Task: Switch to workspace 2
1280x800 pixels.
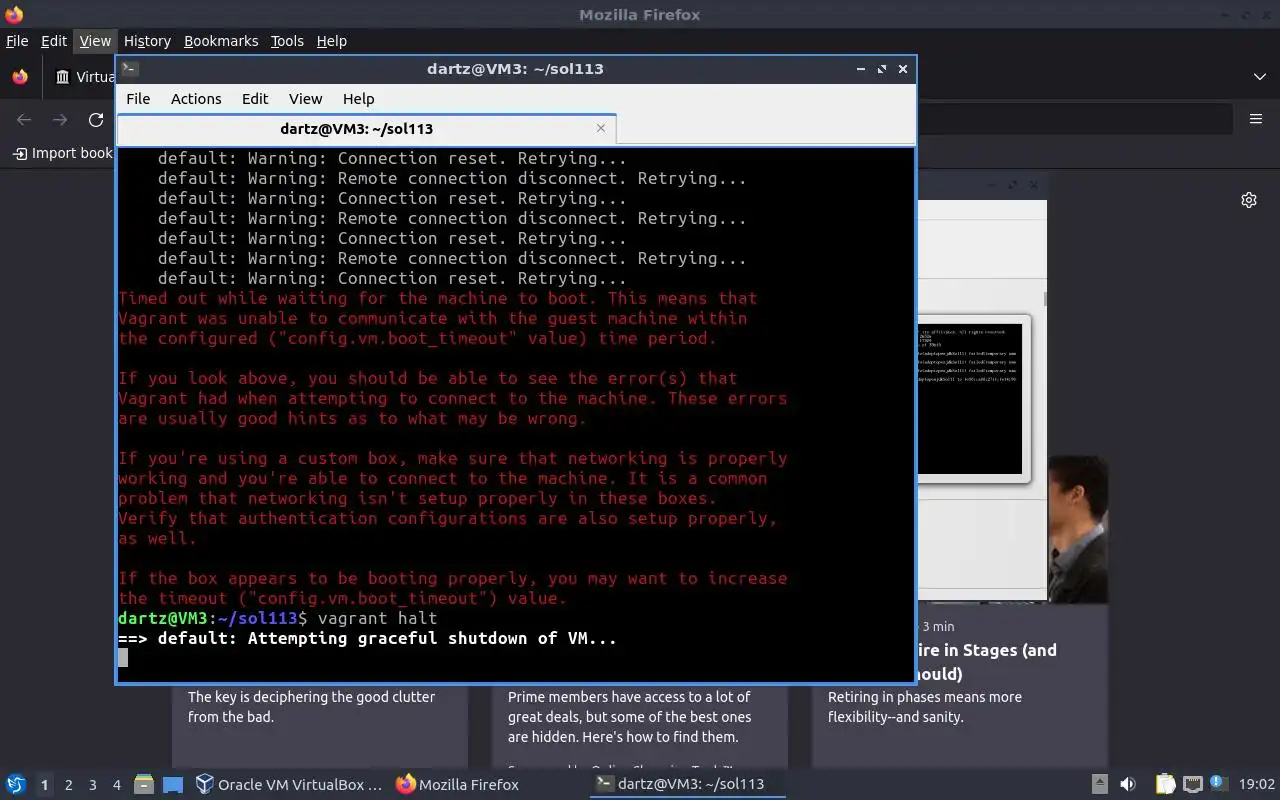Action: (x=69, y=785)
